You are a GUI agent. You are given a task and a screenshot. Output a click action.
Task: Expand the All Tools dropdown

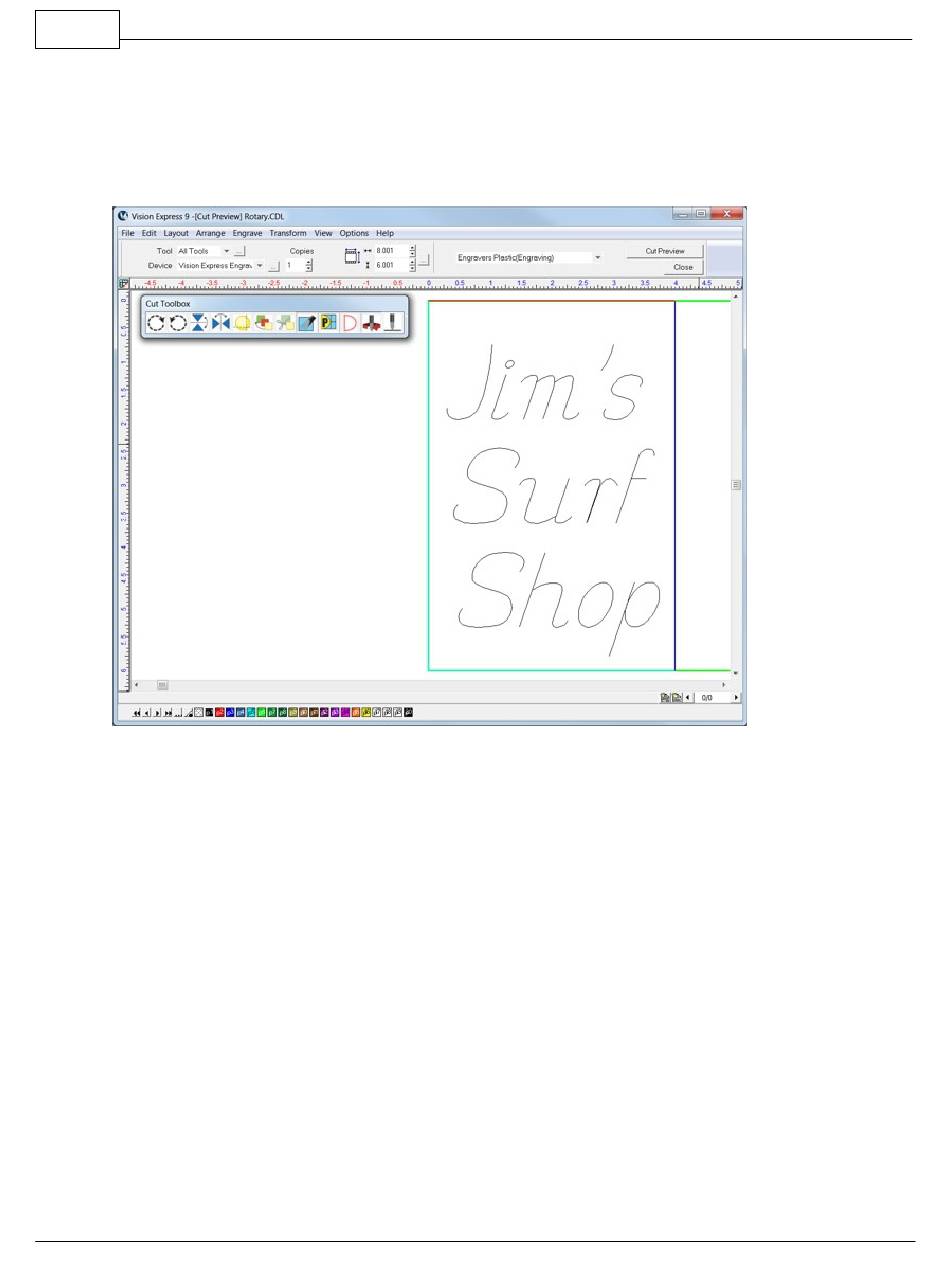click(226, 251)
